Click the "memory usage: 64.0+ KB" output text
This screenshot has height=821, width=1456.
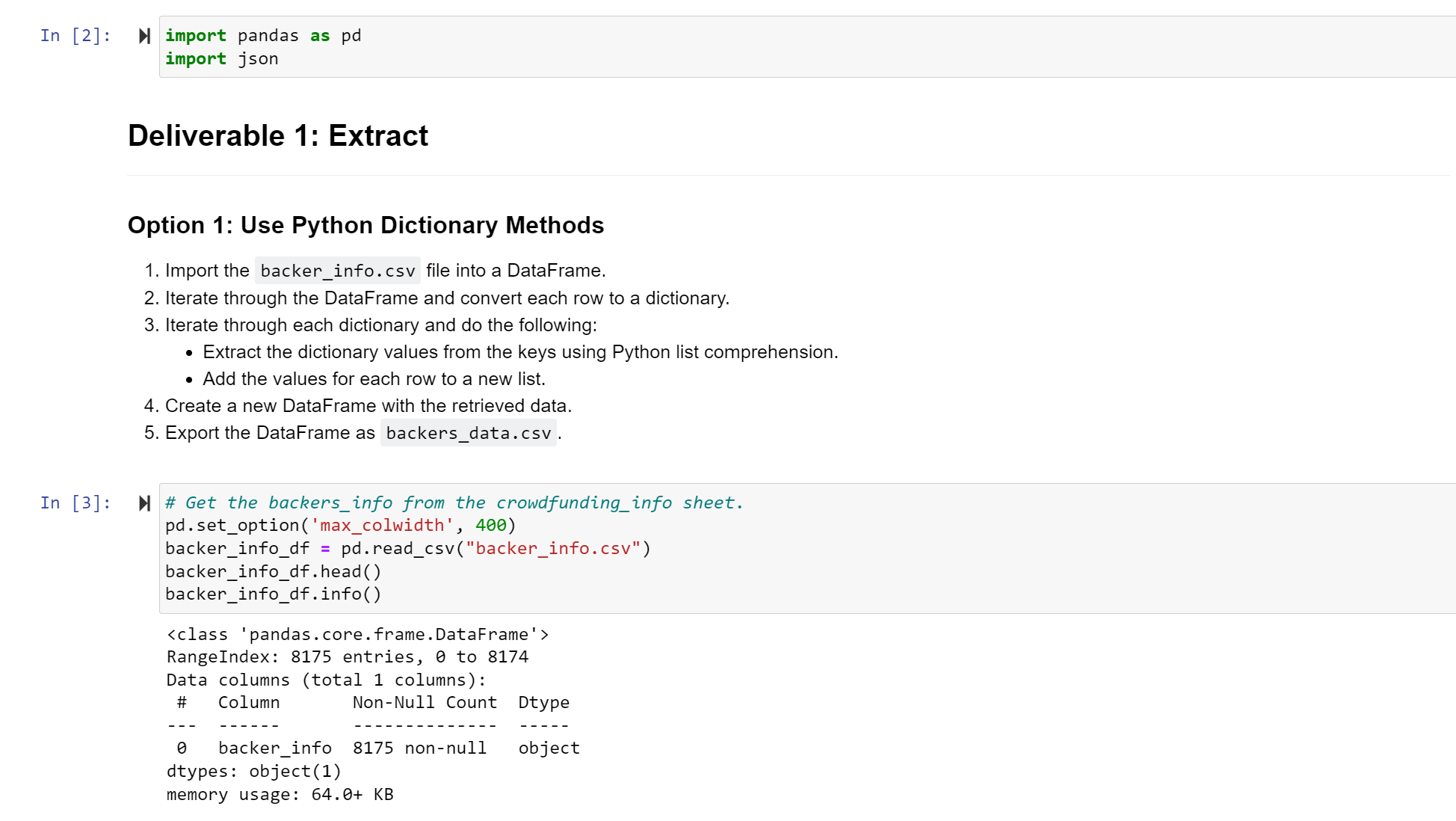tap(280, 794)
